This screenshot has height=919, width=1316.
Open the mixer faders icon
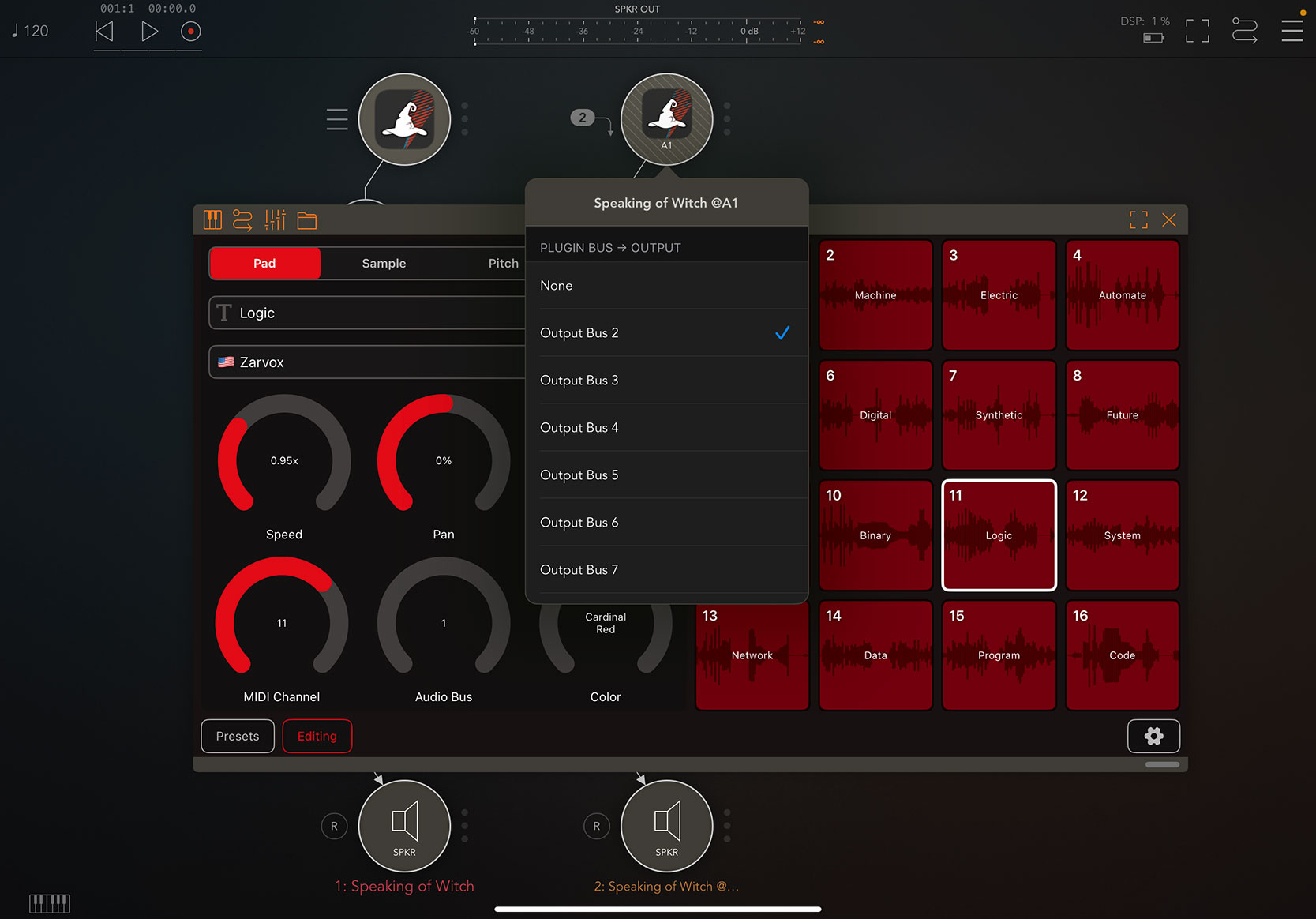click(275, 220)
